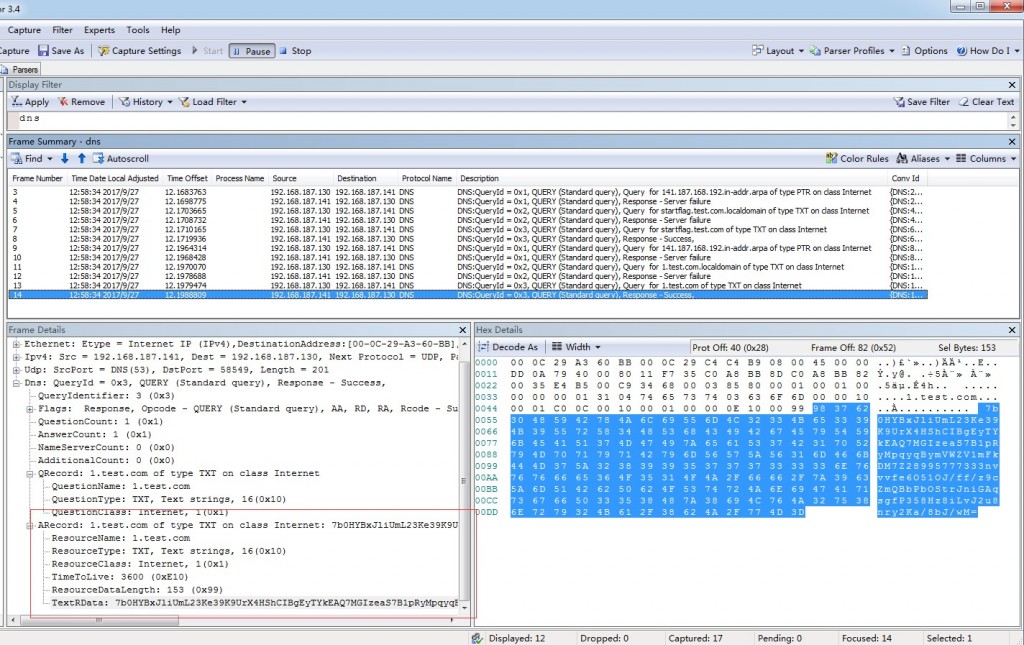Image resolution: width=1024 pixels, height=645 pixels.
Task: Open the Width dropdown in Hex Details
Action: pos(576,347)
